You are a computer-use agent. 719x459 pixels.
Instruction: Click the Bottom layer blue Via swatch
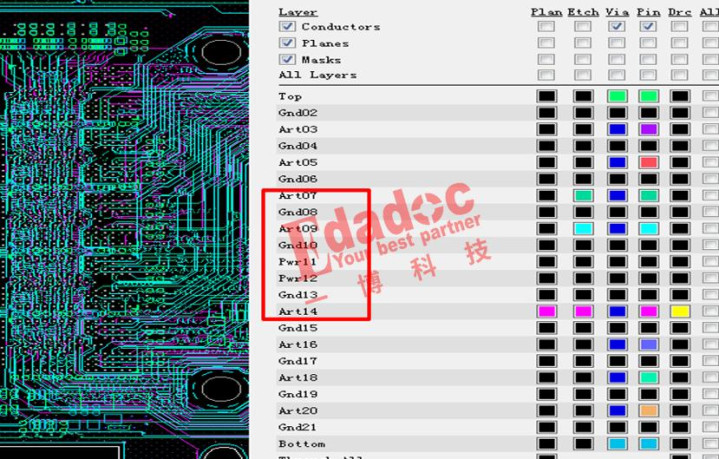click(617, 444)
